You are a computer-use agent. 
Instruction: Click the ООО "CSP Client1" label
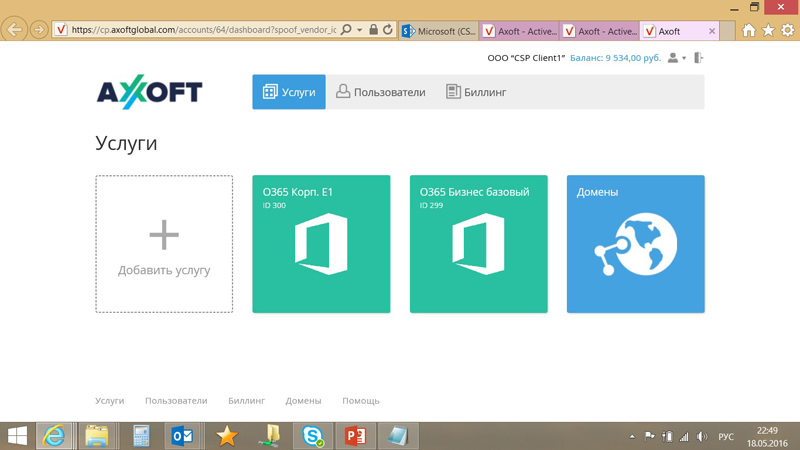[x=526, y=58]
